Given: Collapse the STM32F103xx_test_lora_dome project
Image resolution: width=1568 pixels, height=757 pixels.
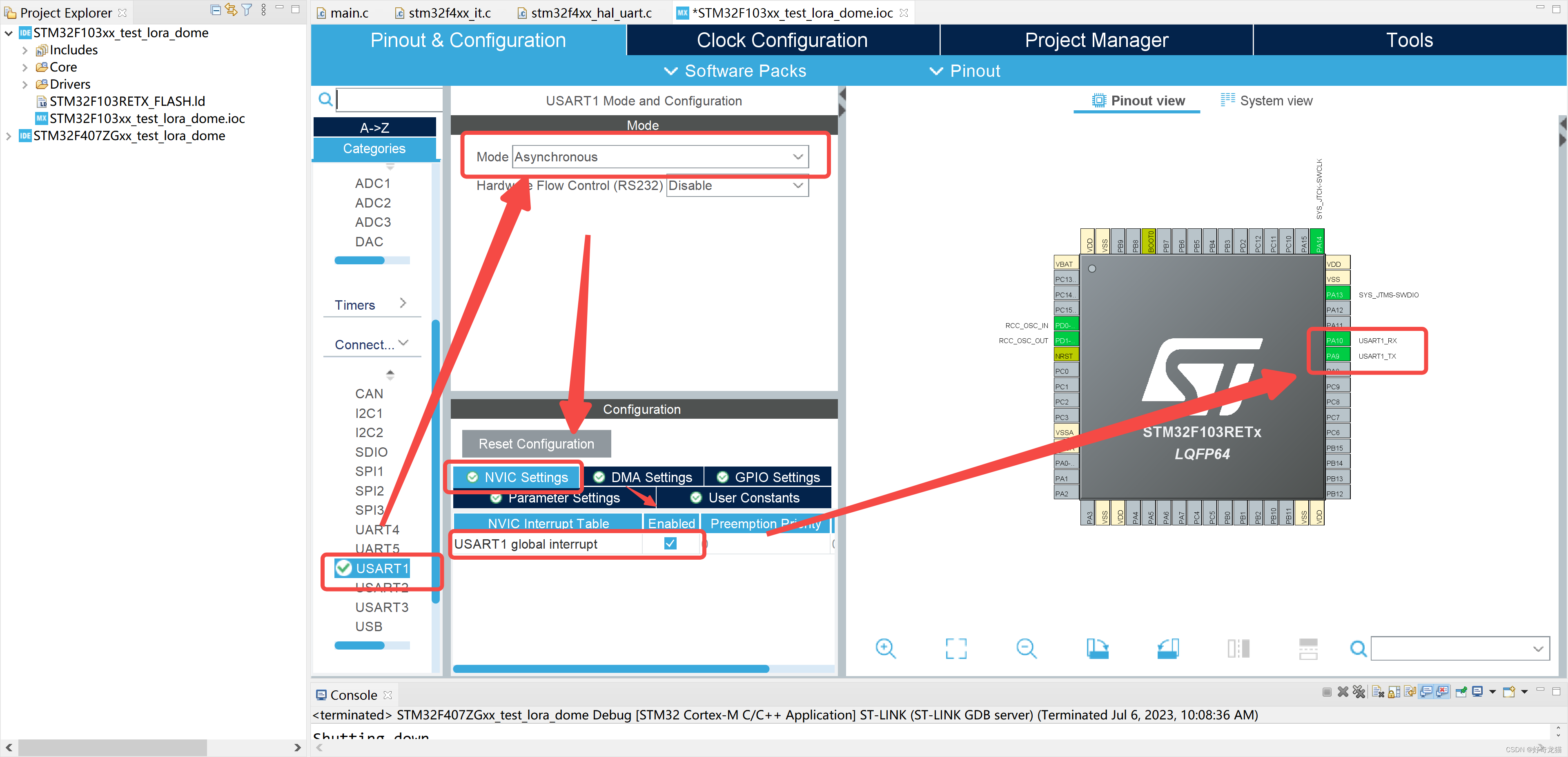Looking at the screenshot, I should tap(9, 33).
